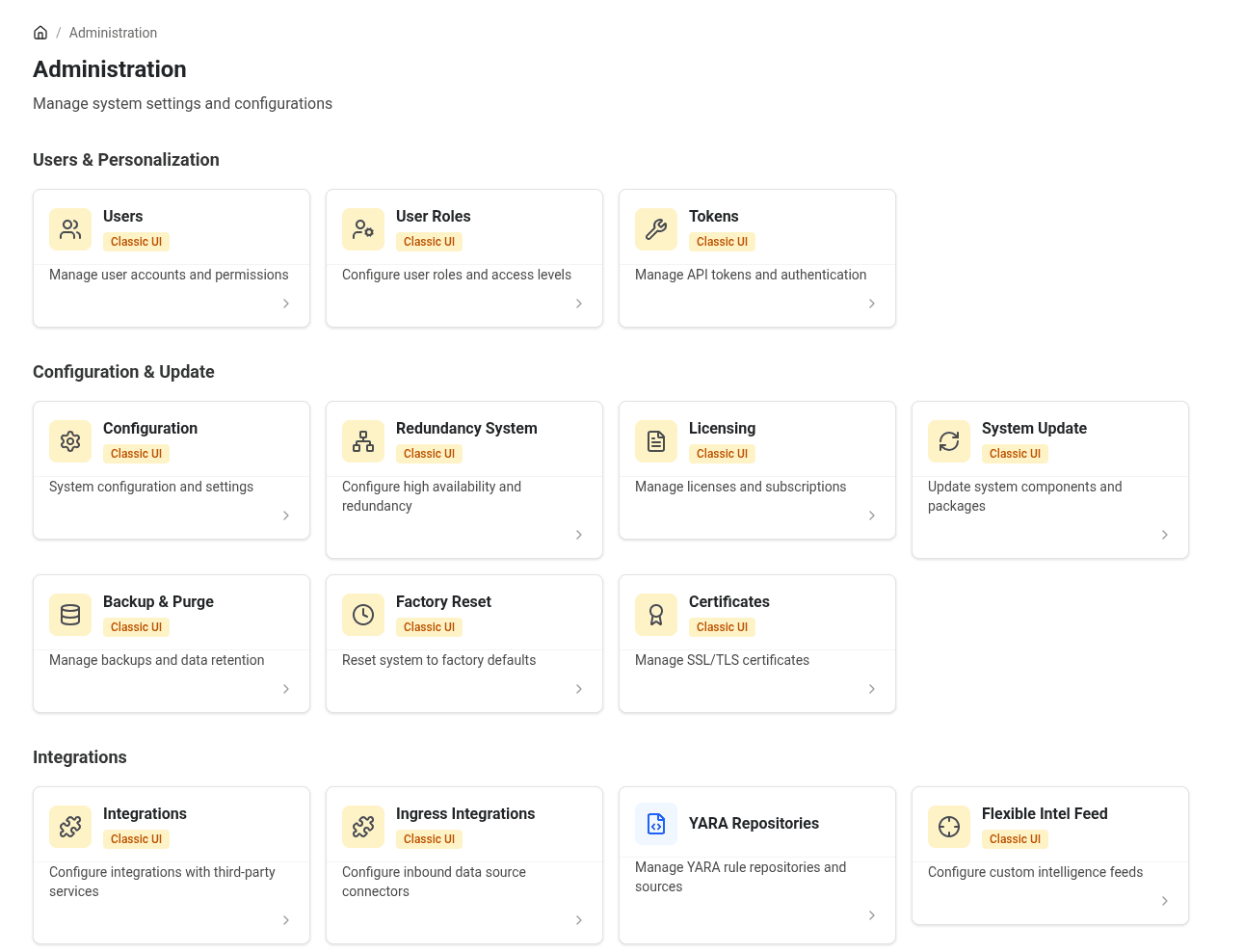Click the Classic UI badge under Users

coord(136,242)
